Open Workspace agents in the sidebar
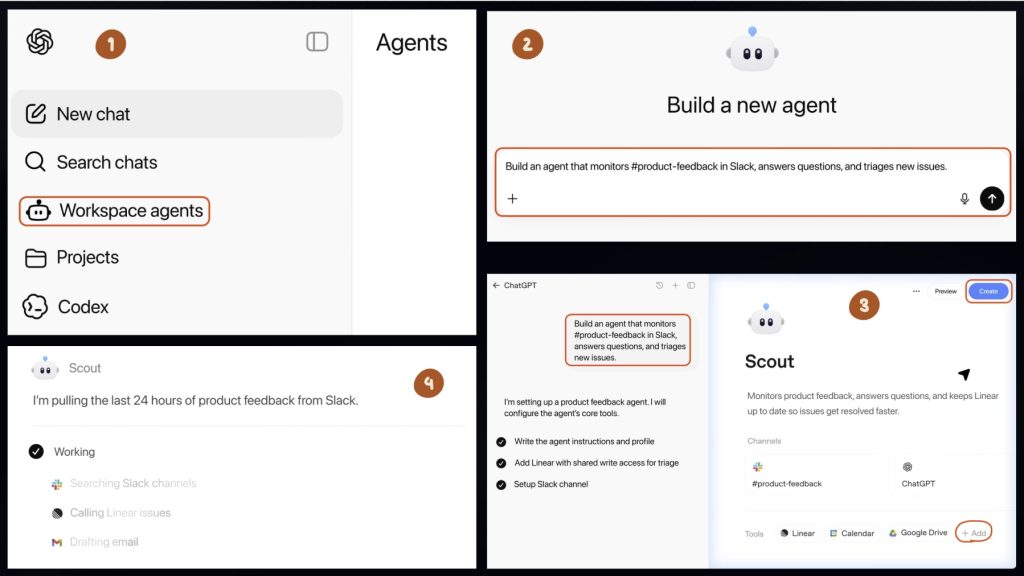This screenshot has height=576, width=1024. click(114, 211)
